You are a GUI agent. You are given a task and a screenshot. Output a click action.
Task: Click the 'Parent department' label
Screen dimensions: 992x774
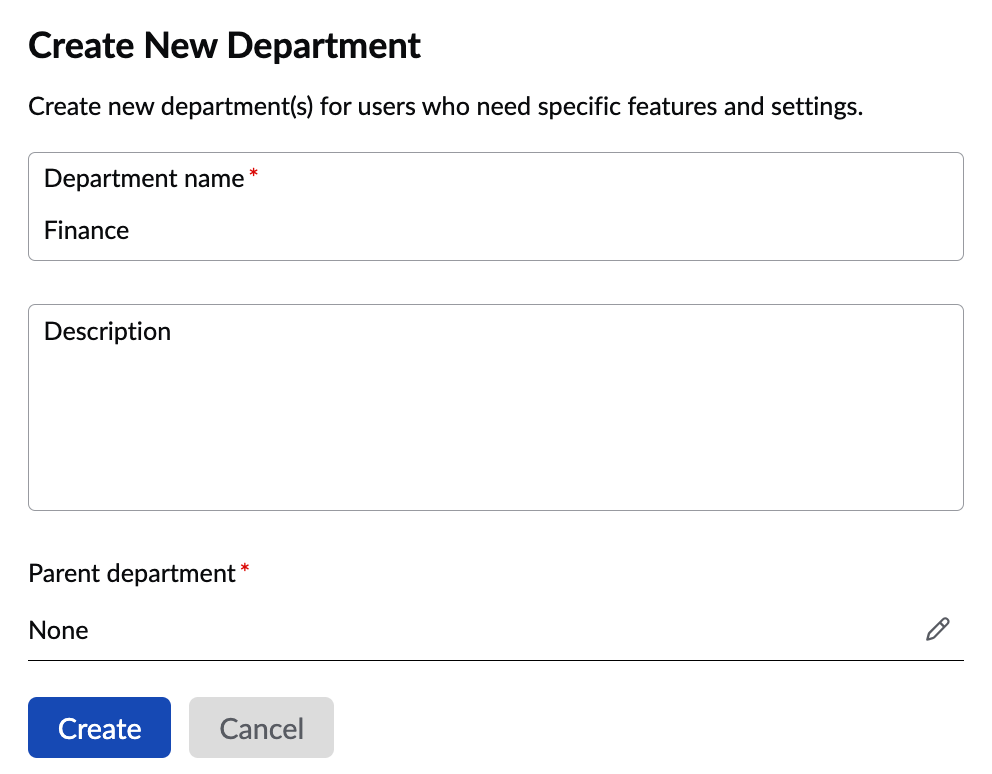tap(131, 574)
